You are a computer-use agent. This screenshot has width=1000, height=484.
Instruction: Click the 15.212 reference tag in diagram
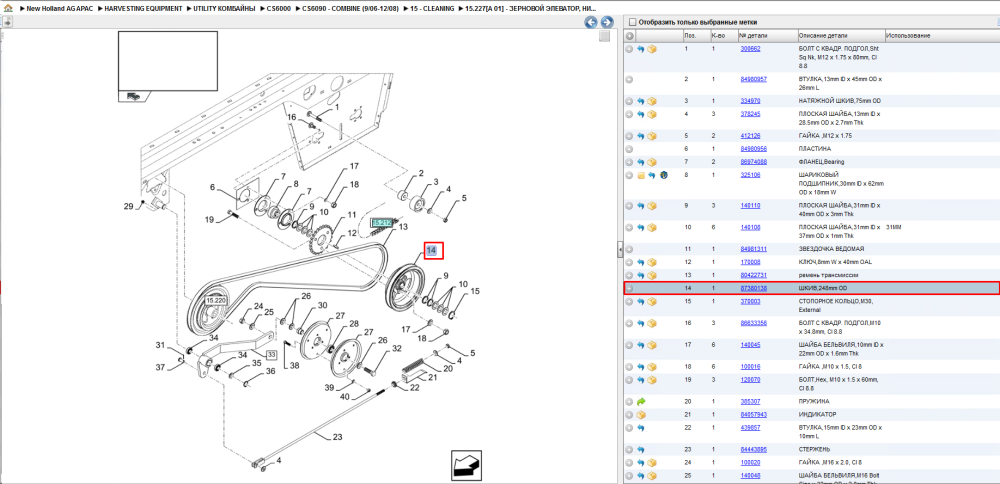(381, 223)
